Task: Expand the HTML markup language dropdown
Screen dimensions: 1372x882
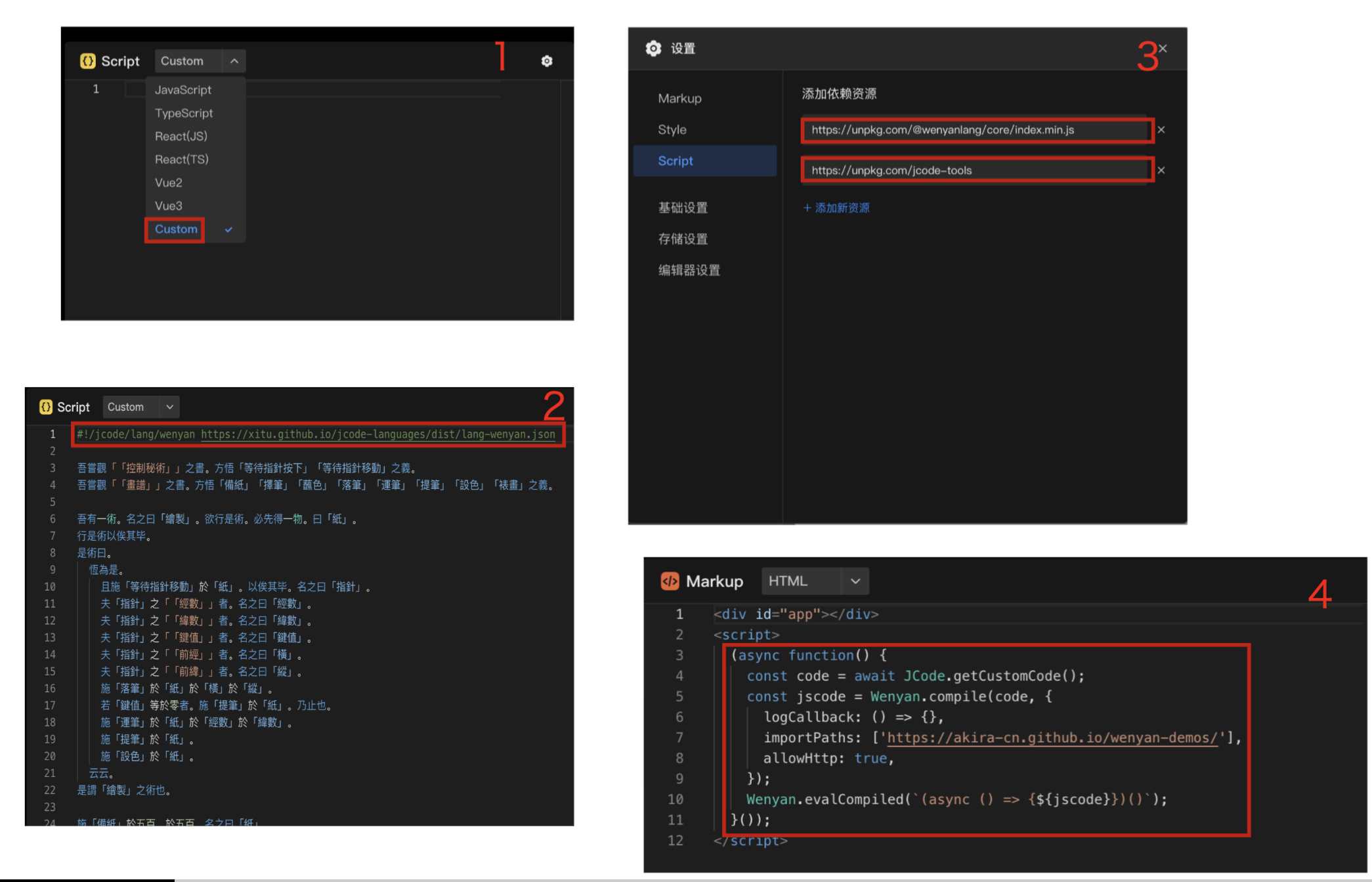Action: click(x=855, y=581)
